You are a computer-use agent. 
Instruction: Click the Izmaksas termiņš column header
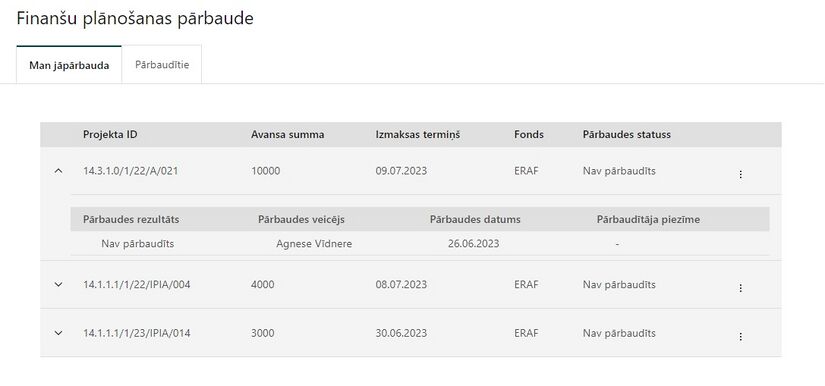[x=418, y=135]
